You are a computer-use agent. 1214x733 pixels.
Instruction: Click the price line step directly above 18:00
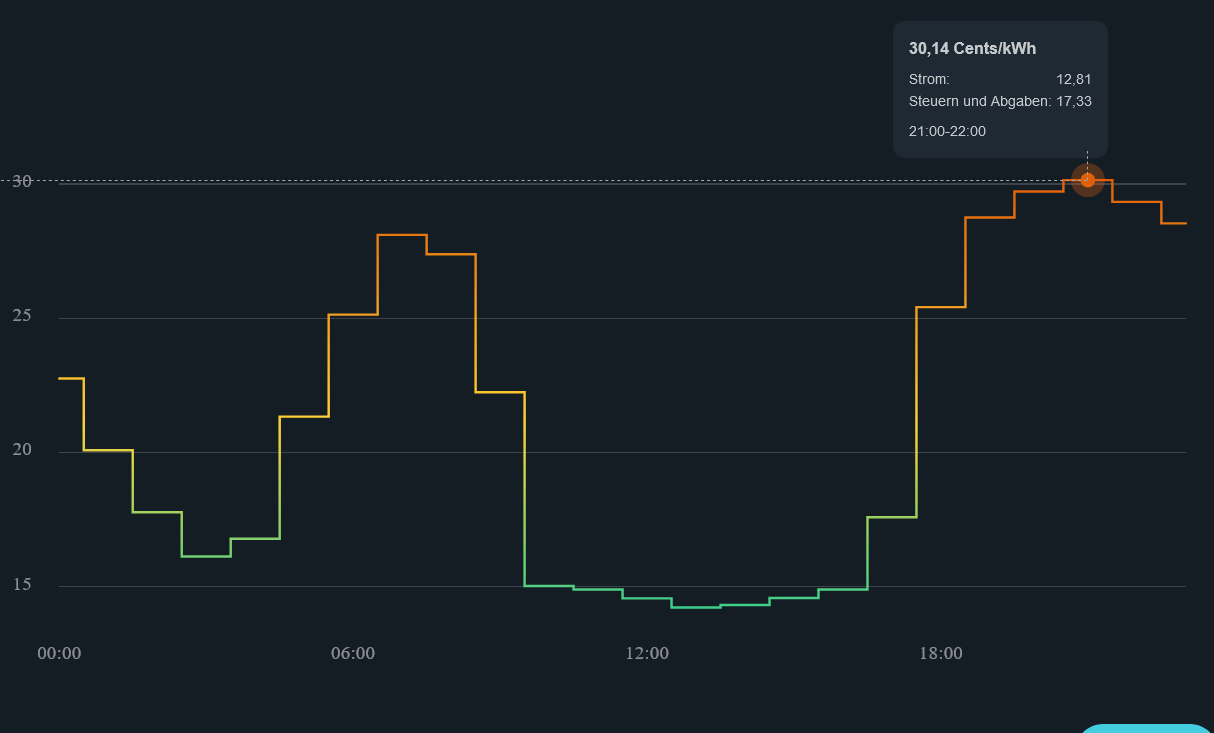click(x=941, y=307)
